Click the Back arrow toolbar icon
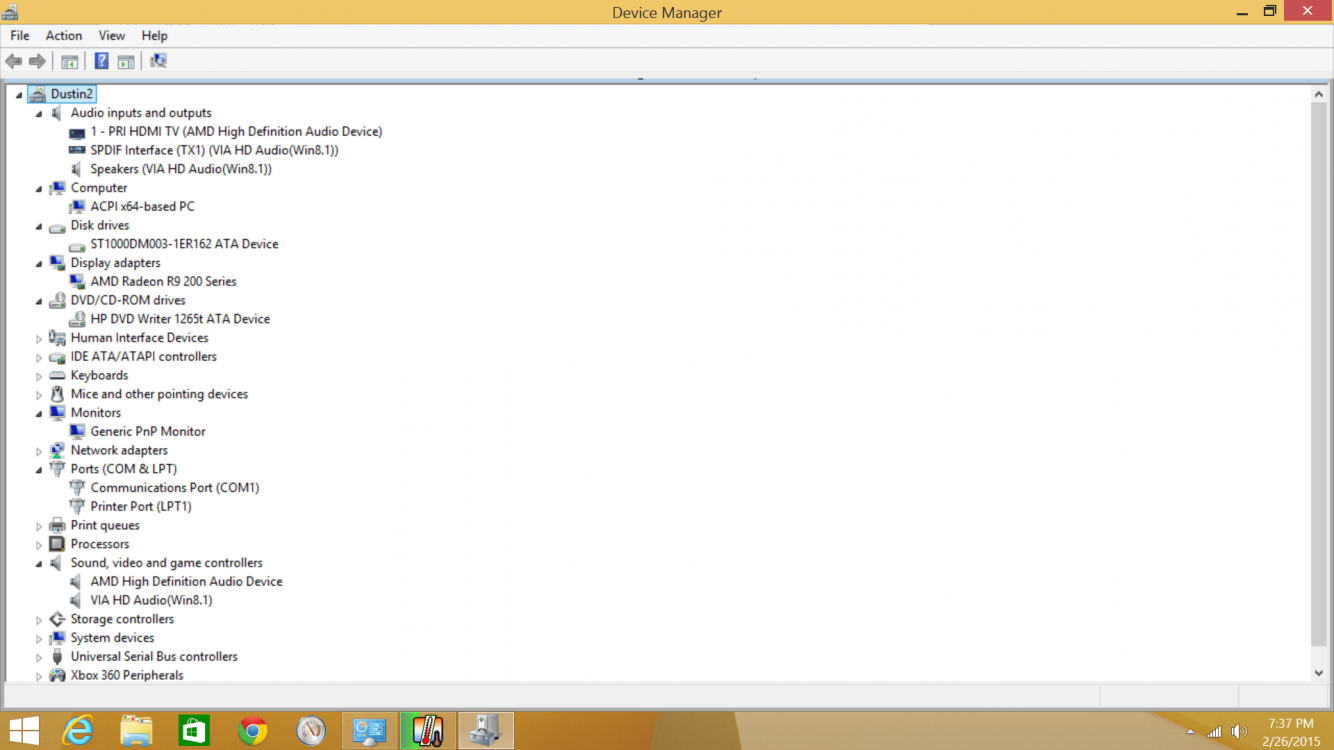Viewport: 1334px width, 750px height. tap(14, 61)
